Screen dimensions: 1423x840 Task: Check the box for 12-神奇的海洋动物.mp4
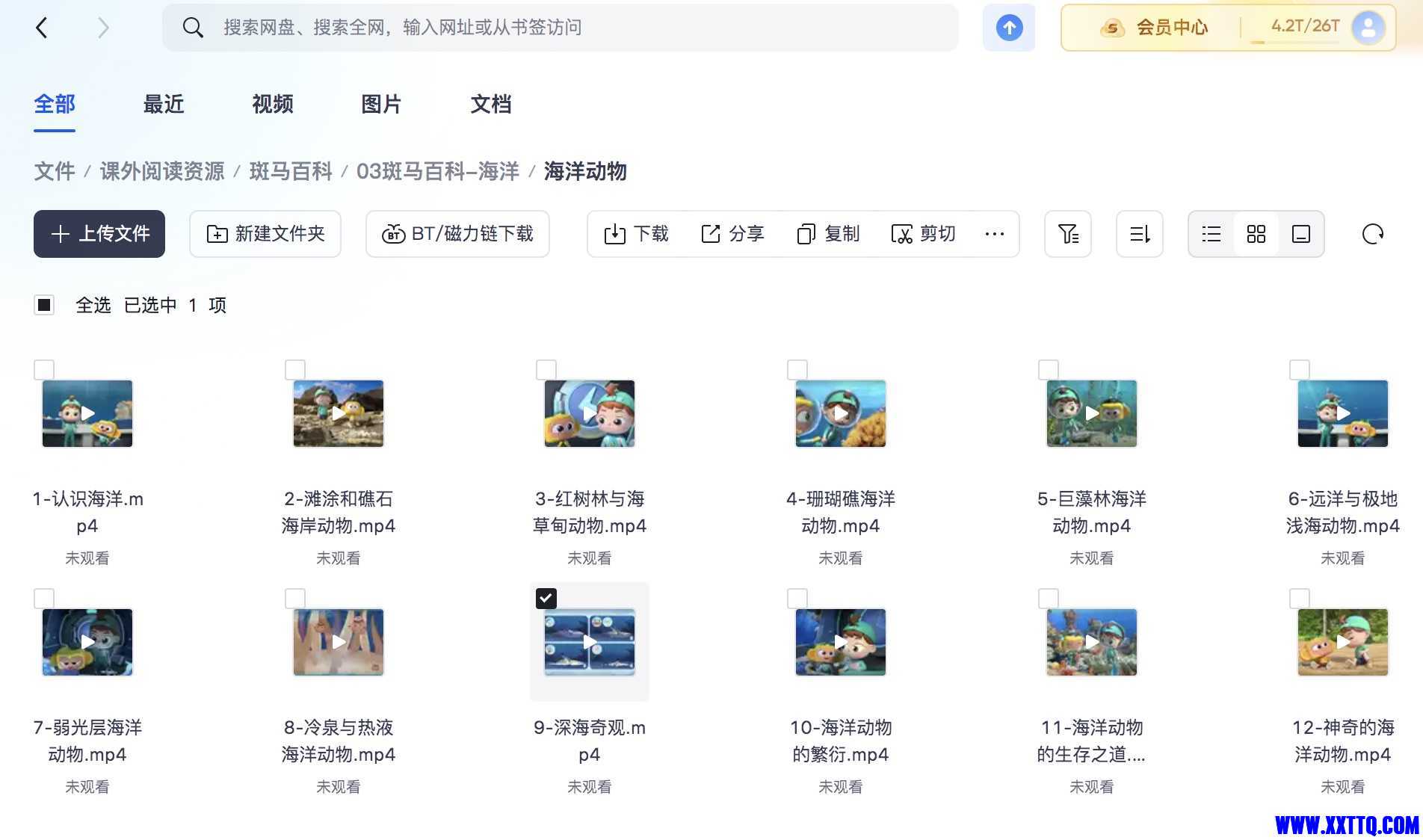pyautogui.click(x=1300, y=599)
